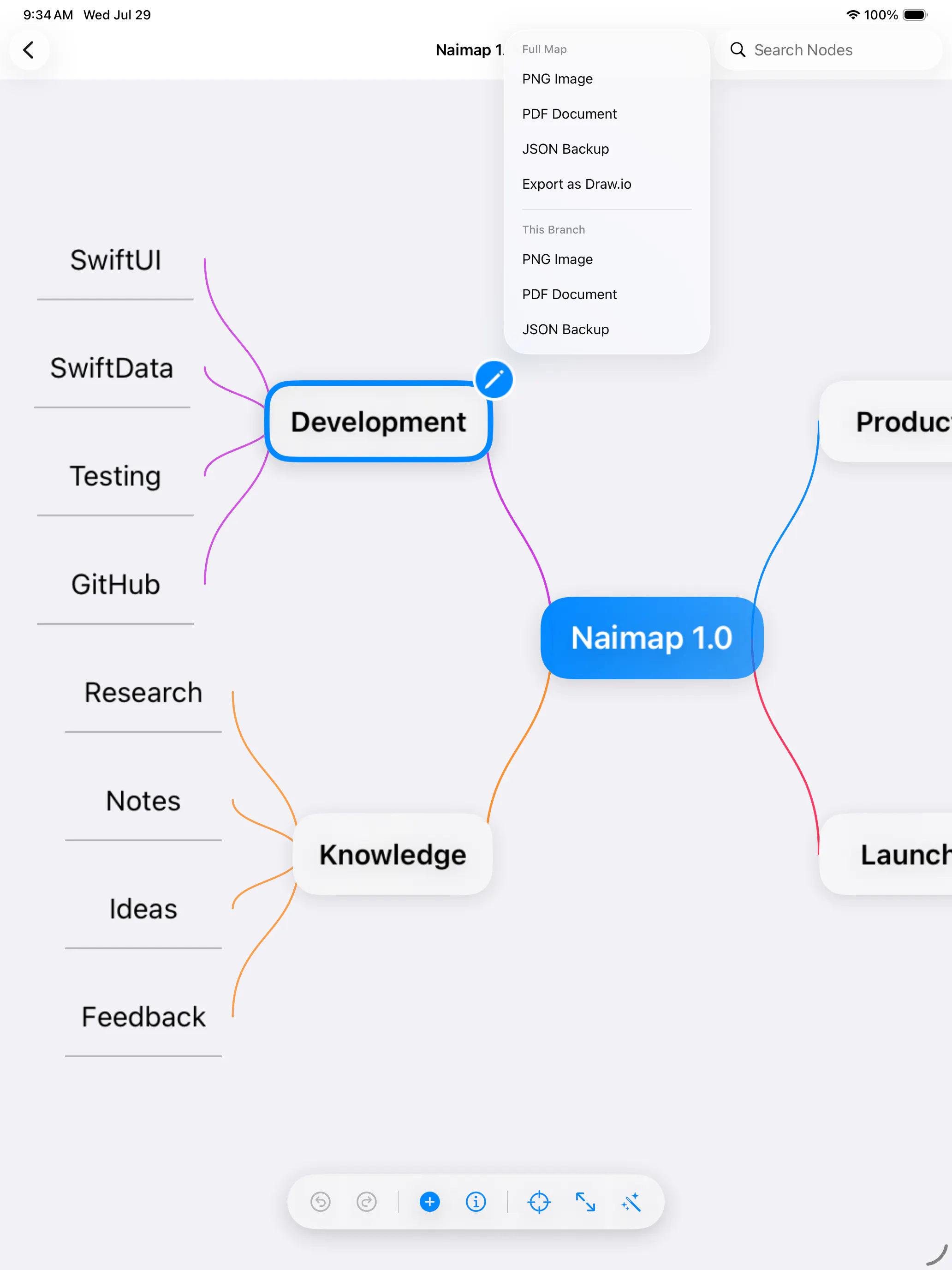This screenshot has width=952, height=1270.
Task: Select the Product node
Action: [x=886, y=421]
